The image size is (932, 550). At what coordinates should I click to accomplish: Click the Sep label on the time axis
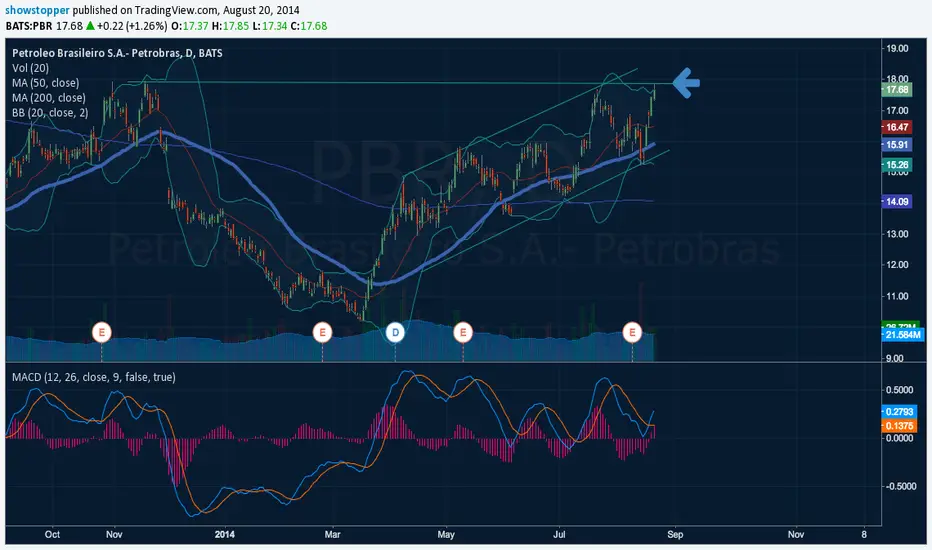coord(675,534)
